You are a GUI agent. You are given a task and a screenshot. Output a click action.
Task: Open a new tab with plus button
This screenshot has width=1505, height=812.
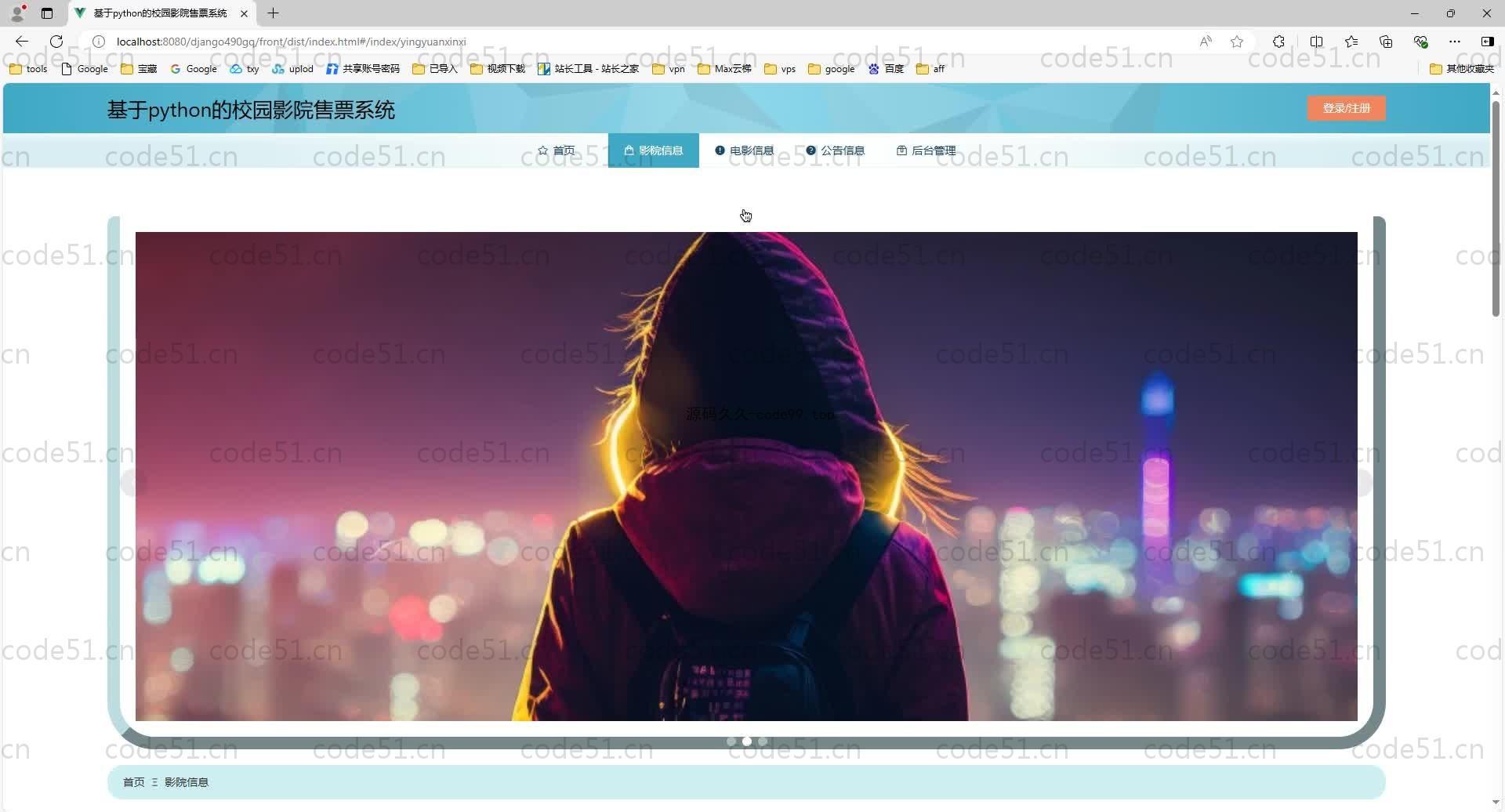point(273,13)
